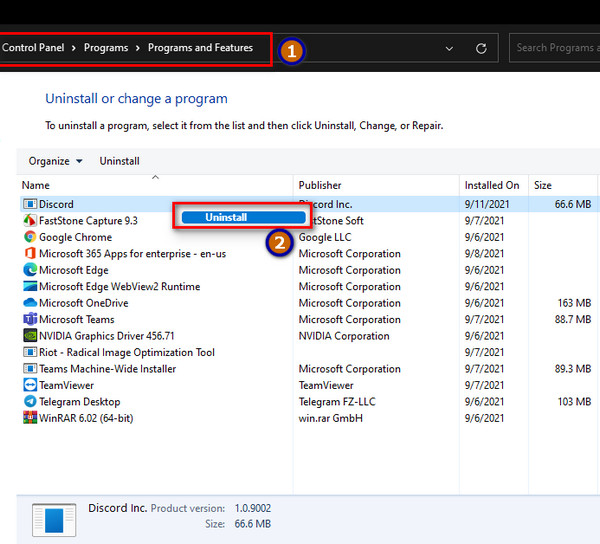600x544 pixels.
Task: Click the Microsoft OneDrive cloud icon
Action: (30, 303)
